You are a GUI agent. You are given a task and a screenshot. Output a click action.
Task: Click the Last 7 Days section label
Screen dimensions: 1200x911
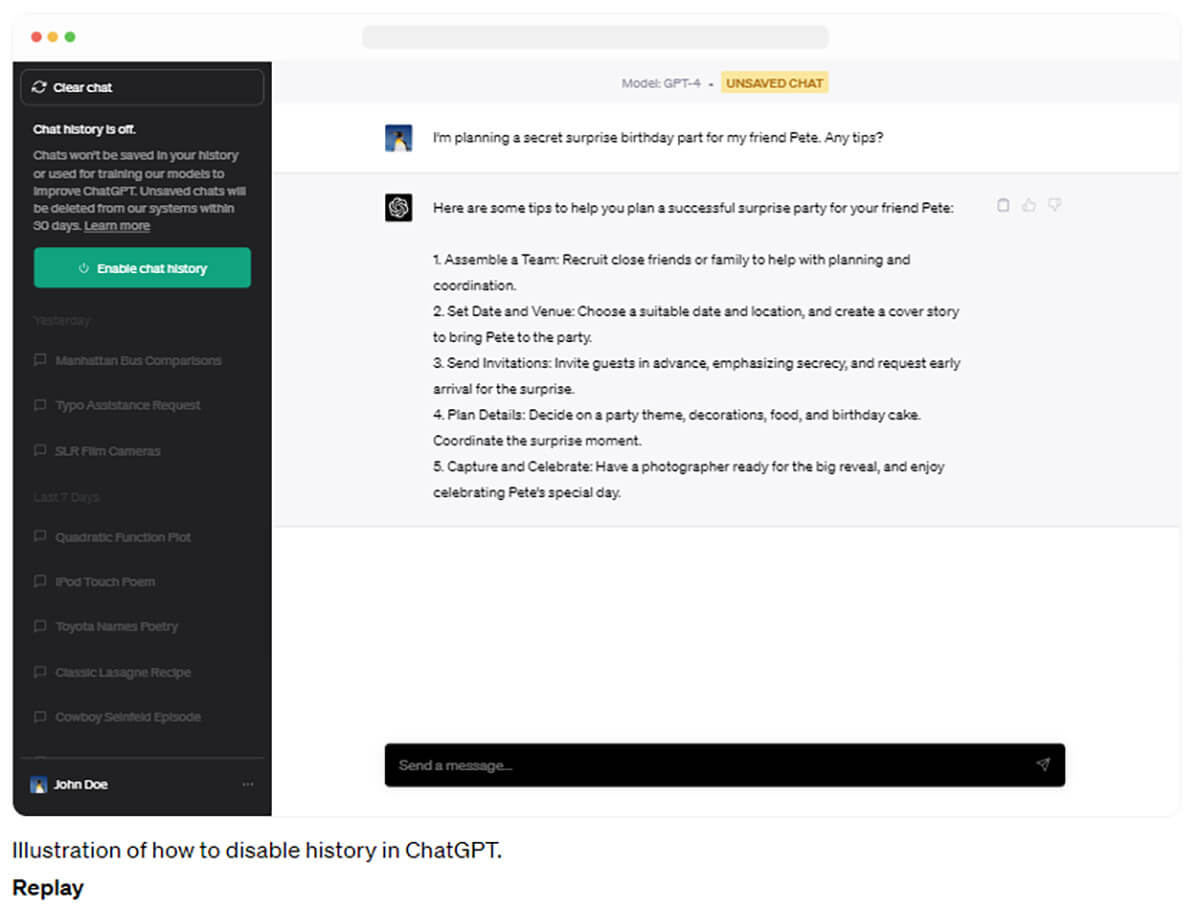pyautogui.click(x=67, y=497)
